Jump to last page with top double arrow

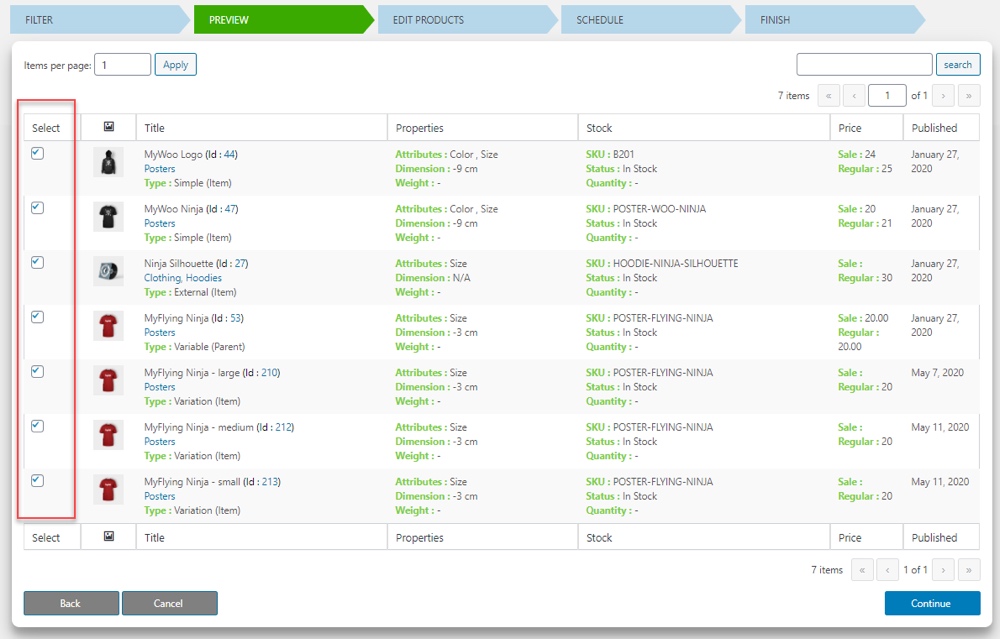[x=969, y=96]
